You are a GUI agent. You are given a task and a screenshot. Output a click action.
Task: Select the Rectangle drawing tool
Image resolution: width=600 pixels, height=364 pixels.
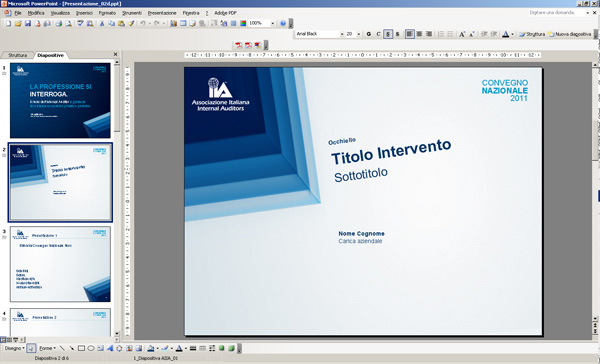coord(81,348)
